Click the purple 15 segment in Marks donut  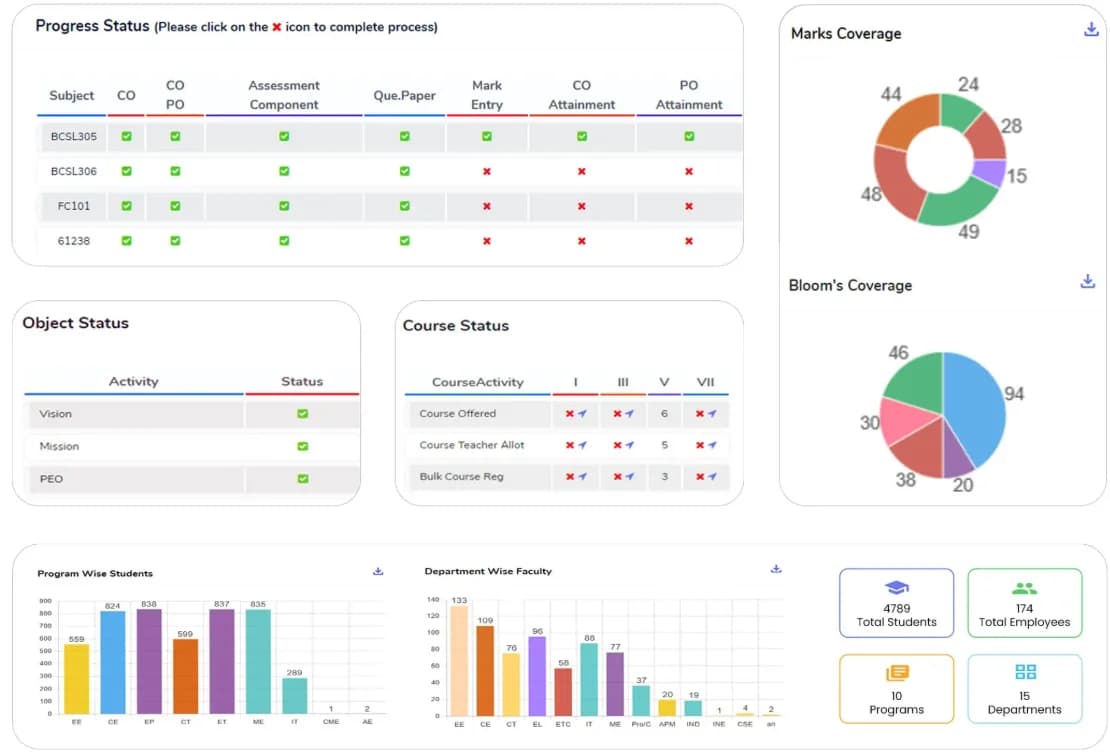(990, 173)
